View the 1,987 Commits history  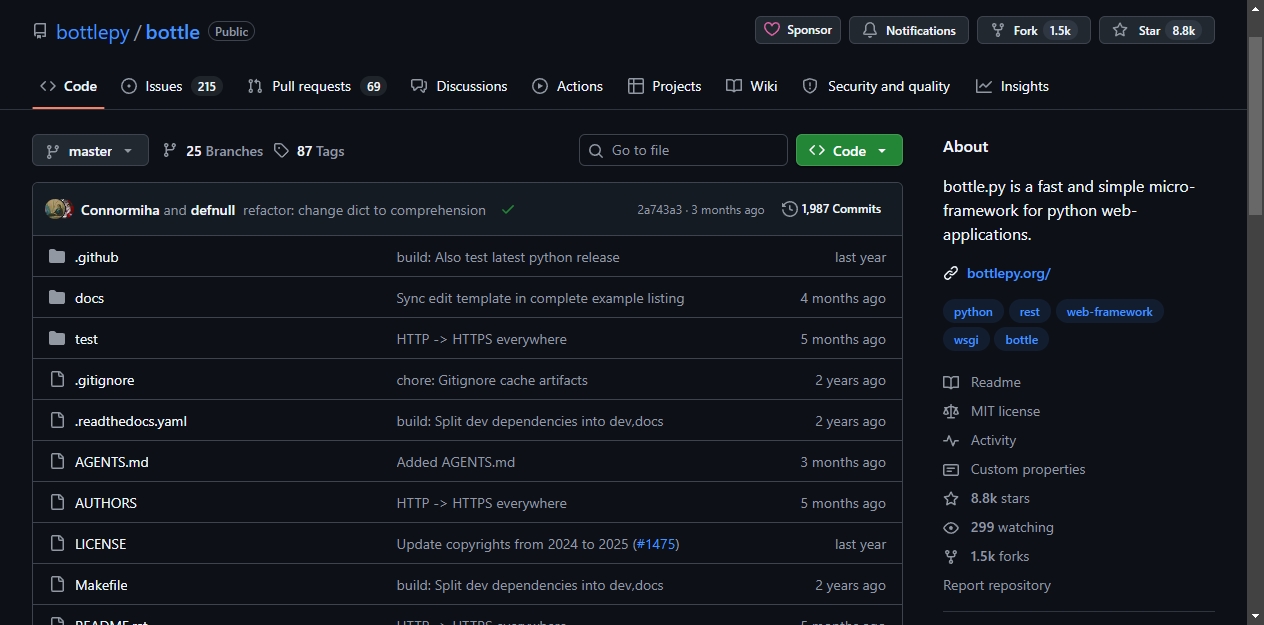point(832,209)
